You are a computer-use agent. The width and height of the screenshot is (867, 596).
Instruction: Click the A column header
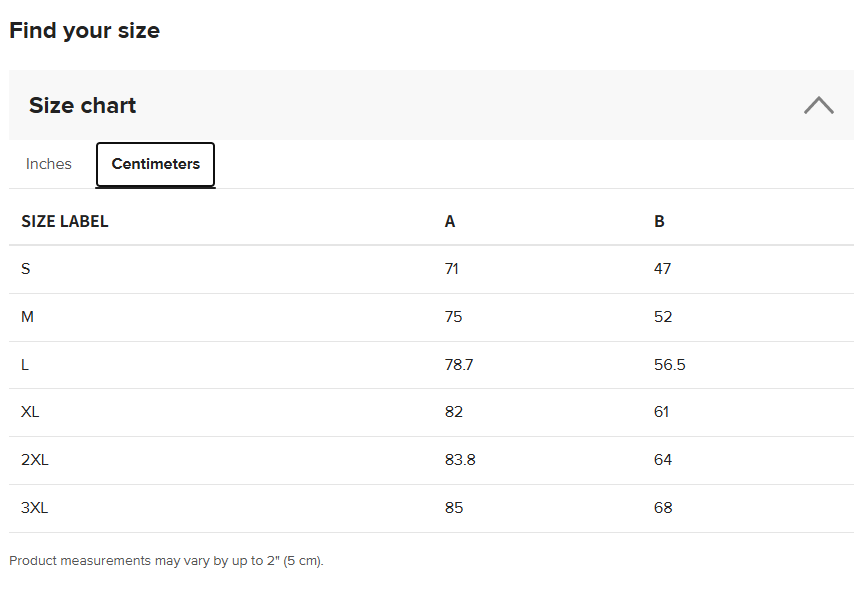tap(450, 221)
